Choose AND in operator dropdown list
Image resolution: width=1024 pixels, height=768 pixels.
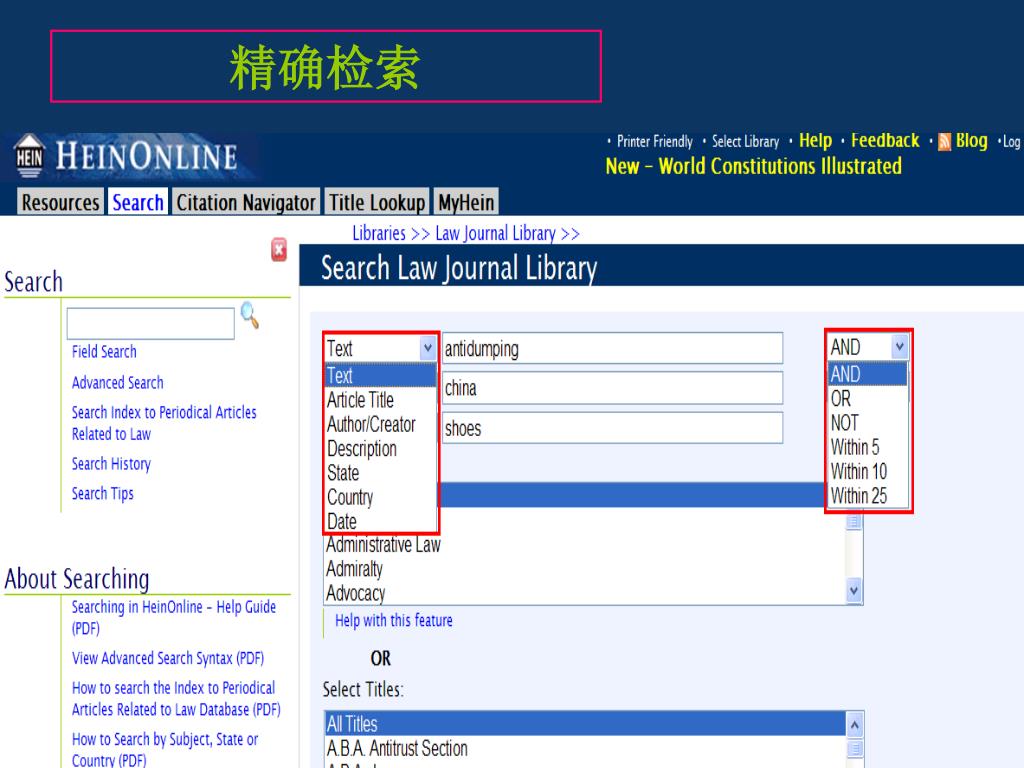868,374
